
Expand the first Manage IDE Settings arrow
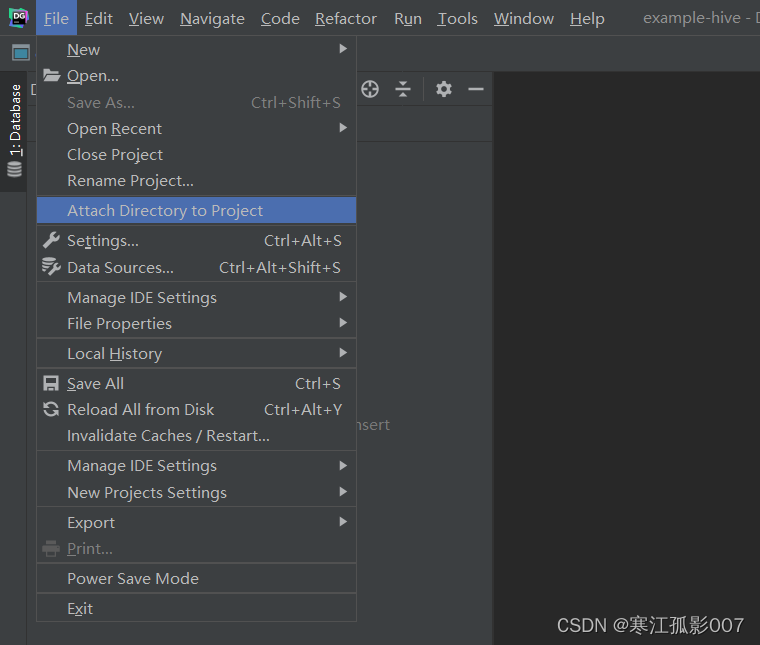(343, 297)
